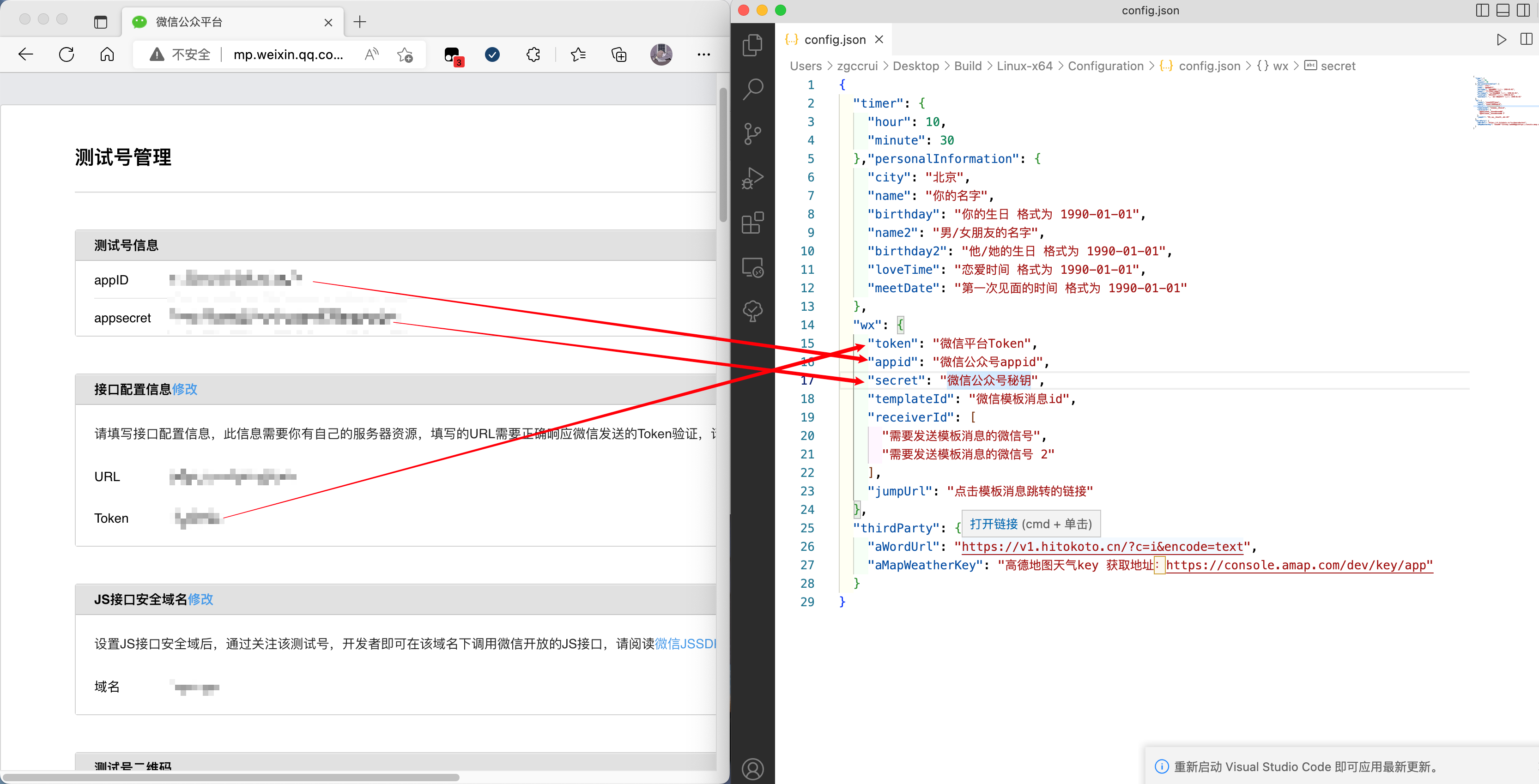This screenshot has width=1539, height=784.
Task: Close the config.json editor tab
Action: point(879,39)
